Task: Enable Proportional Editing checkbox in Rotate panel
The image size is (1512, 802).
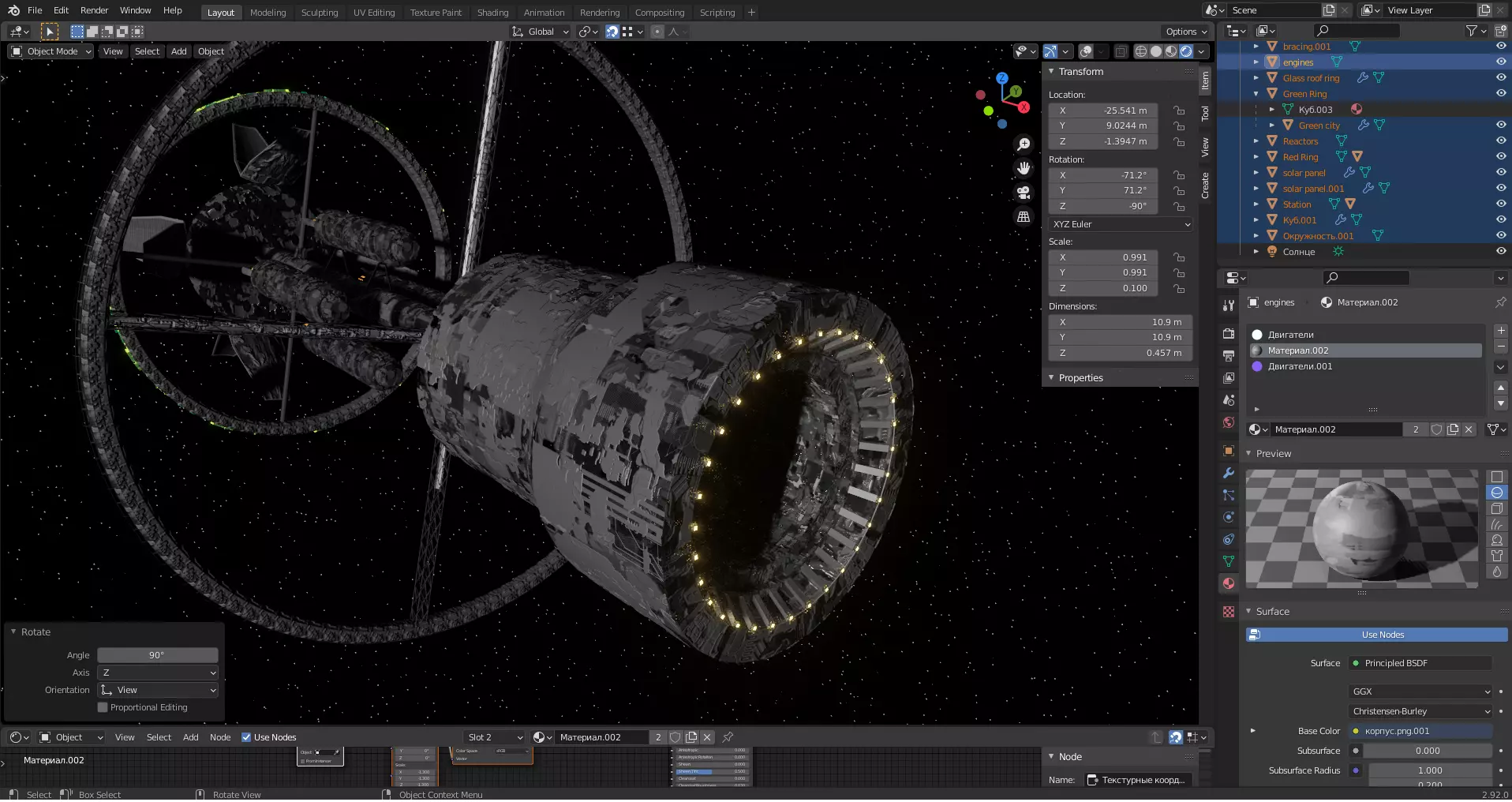Action: point(103,708)
